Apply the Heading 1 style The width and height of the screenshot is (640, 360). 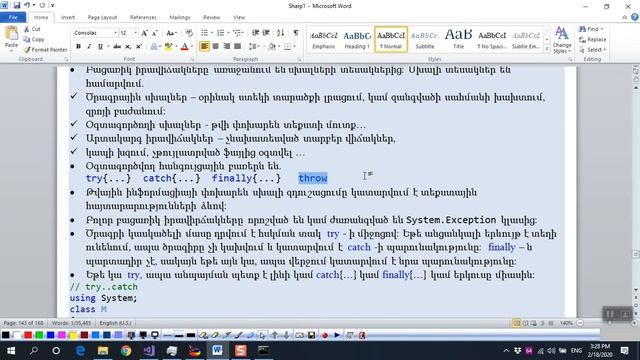(x=357, y=40)
